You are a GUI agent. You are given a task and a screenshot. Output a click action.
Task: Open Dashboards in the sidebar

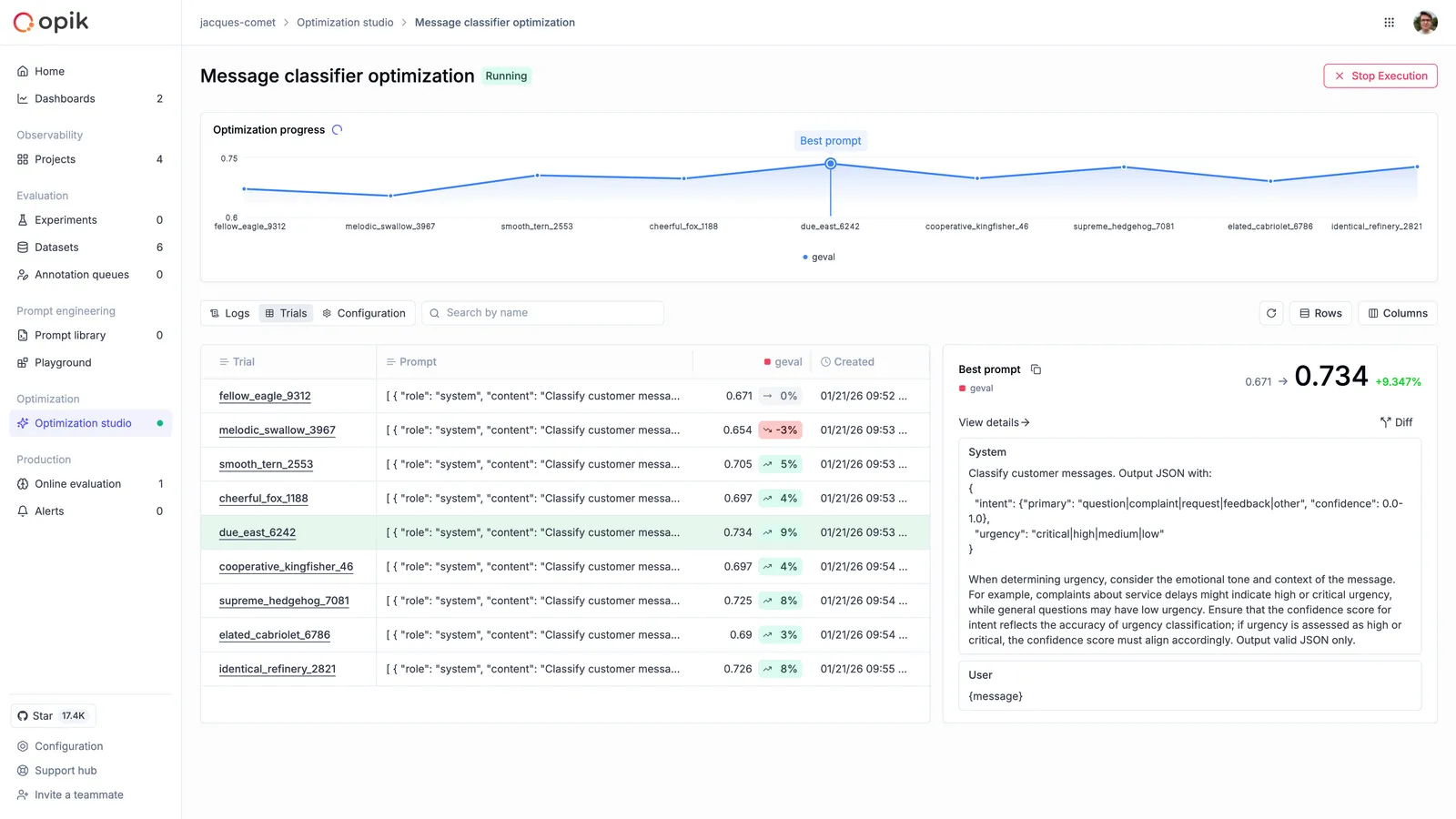point(90,98)
